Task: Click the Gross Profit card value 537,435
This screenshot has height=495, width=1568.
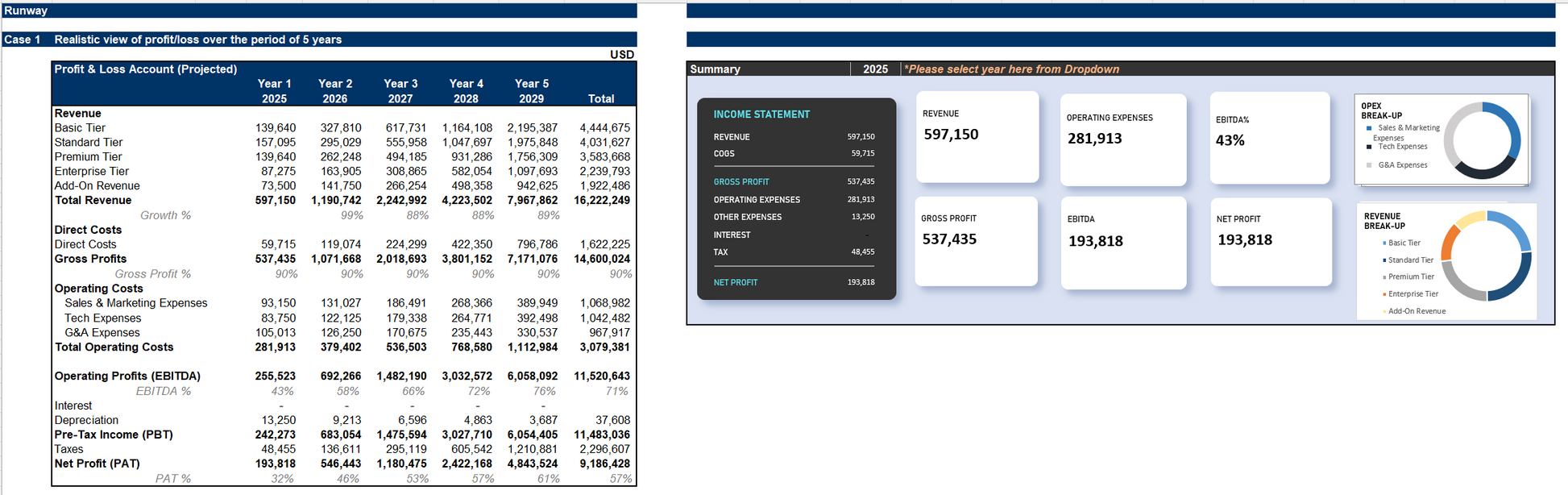Action: 949,239
